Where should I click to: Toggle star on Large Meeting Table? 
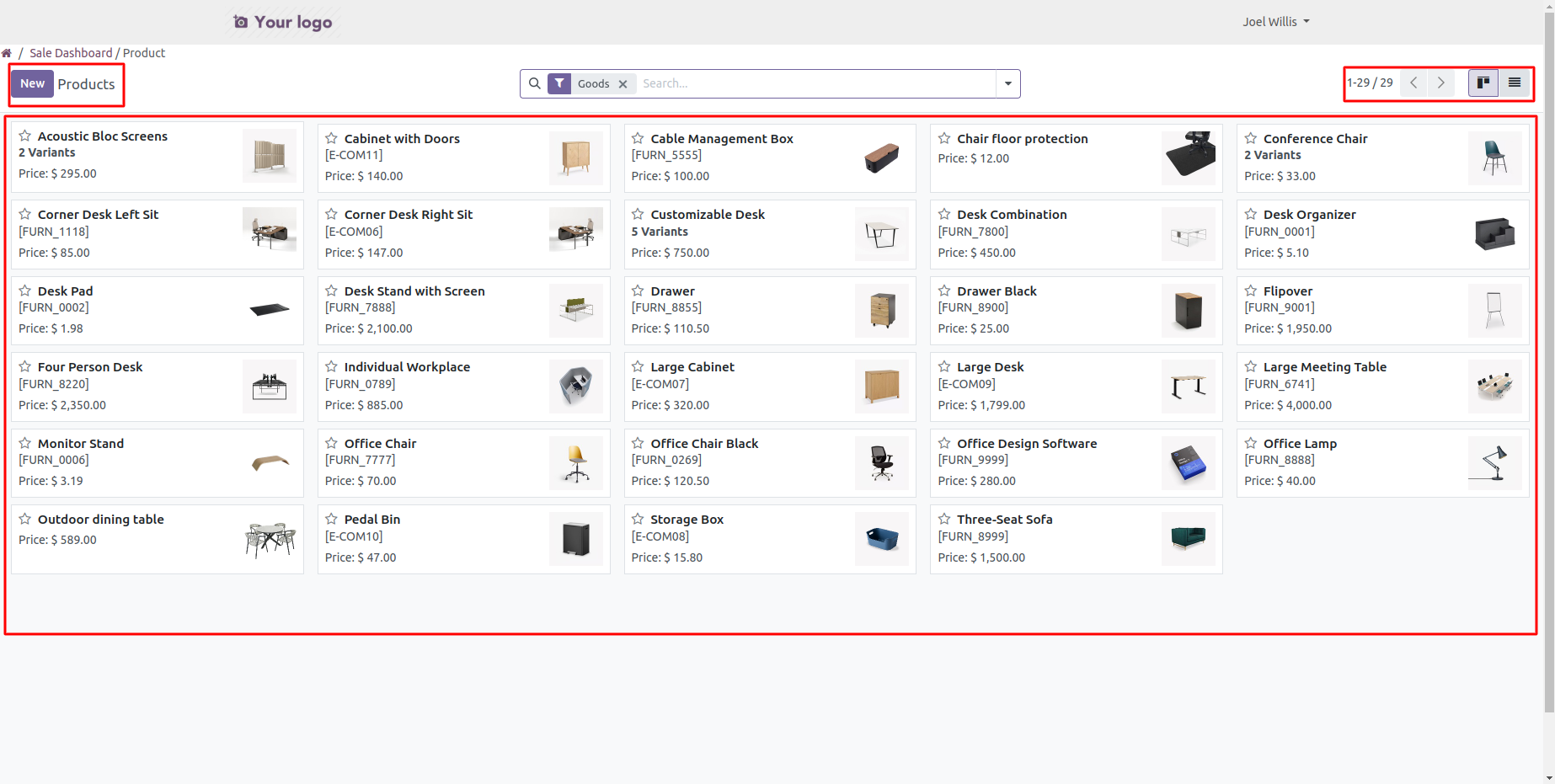[x=1251, y=366]
